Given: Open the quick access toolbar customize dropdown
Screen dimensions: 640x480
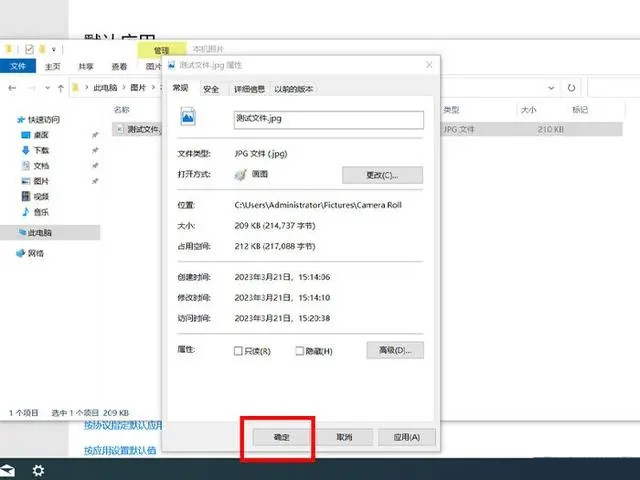Looking at the screenshot, I should click(x=53, y=49).
